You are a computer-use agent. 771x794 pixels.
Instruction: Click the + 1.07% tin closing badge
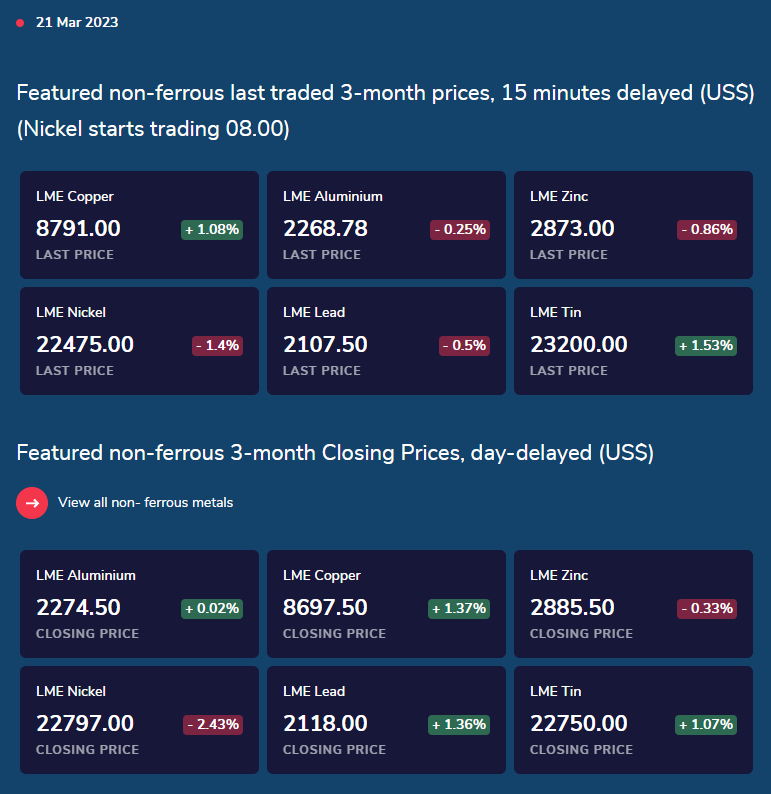[706, 724]
